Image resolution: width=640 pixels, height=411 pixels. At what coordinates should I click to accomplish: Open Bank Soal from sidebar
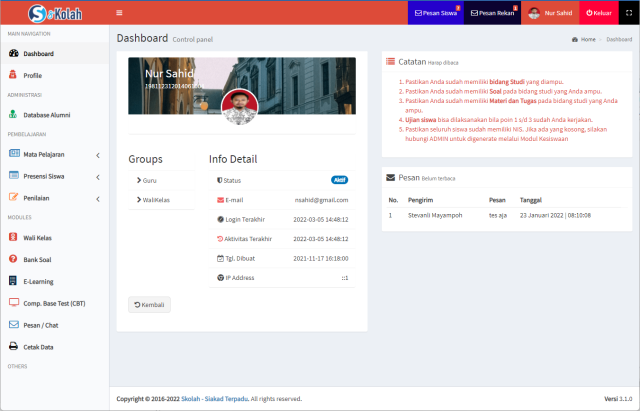(37, 259)
